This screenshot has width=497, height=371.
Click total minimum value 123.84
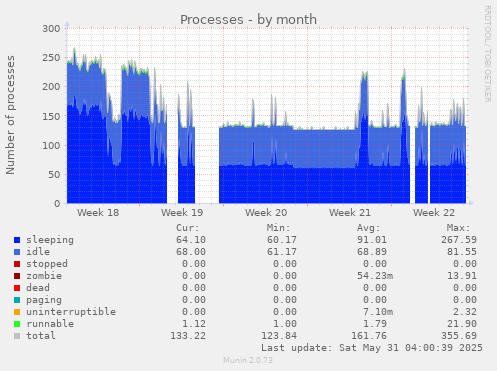(278, 336)
